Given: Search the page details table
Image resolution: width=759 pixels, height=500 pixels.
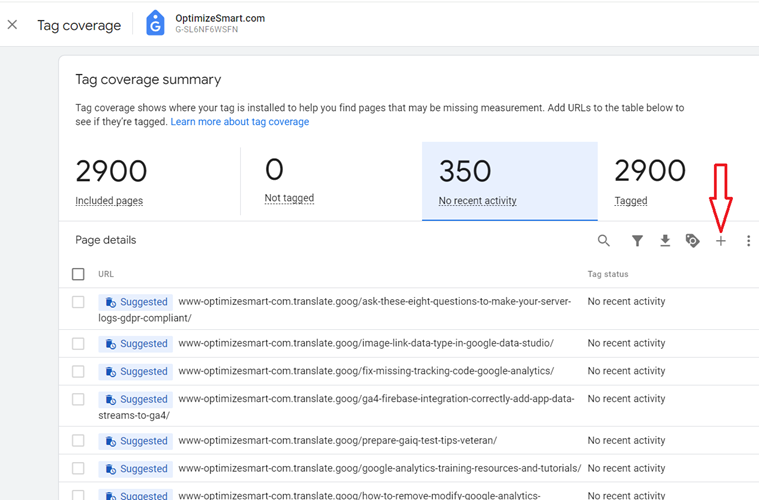Looking at the screenshot, I should click(x=603, y=241).
